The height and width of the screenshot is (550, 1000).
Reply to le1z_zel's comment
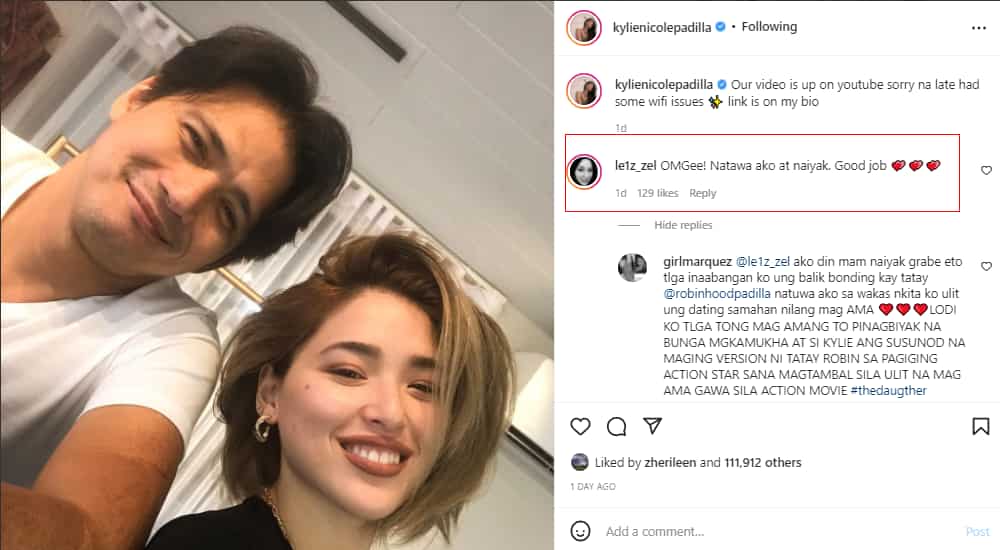pyautogui.click(x=703, y=193)
